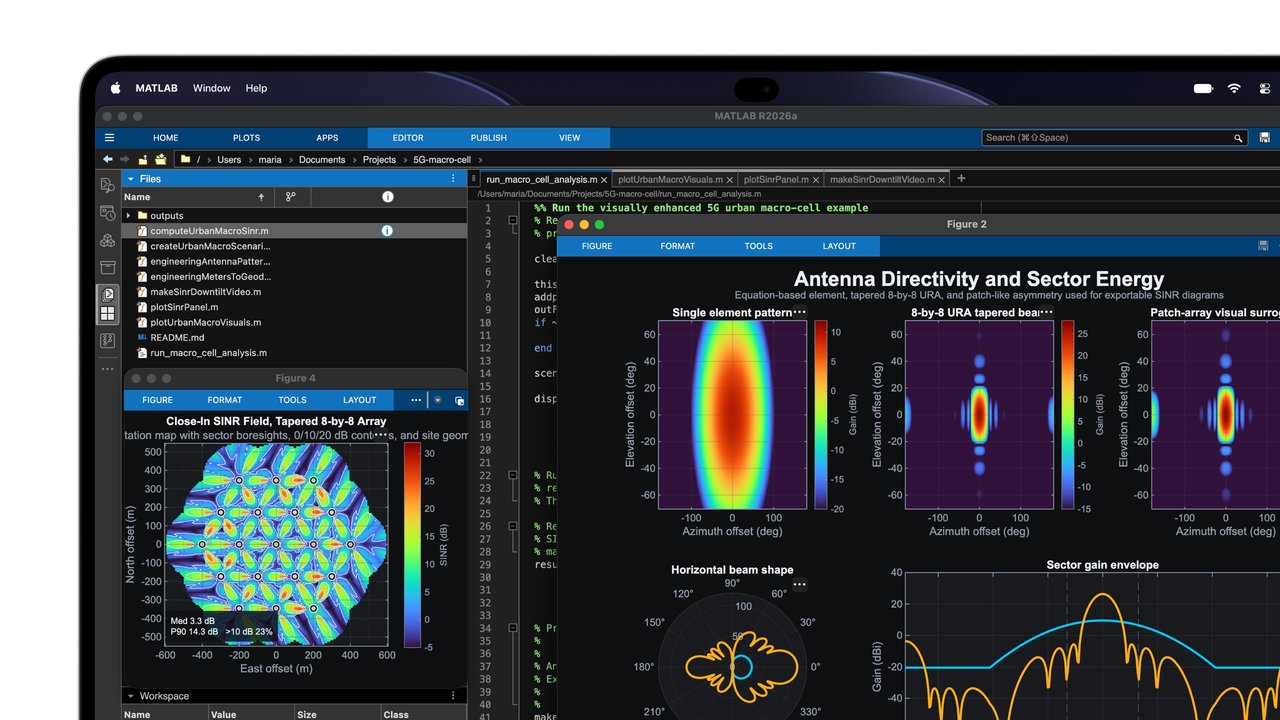The image size is (1280, 720).
Task: Open the archive box sidebar icon
Action: point(107,267)
